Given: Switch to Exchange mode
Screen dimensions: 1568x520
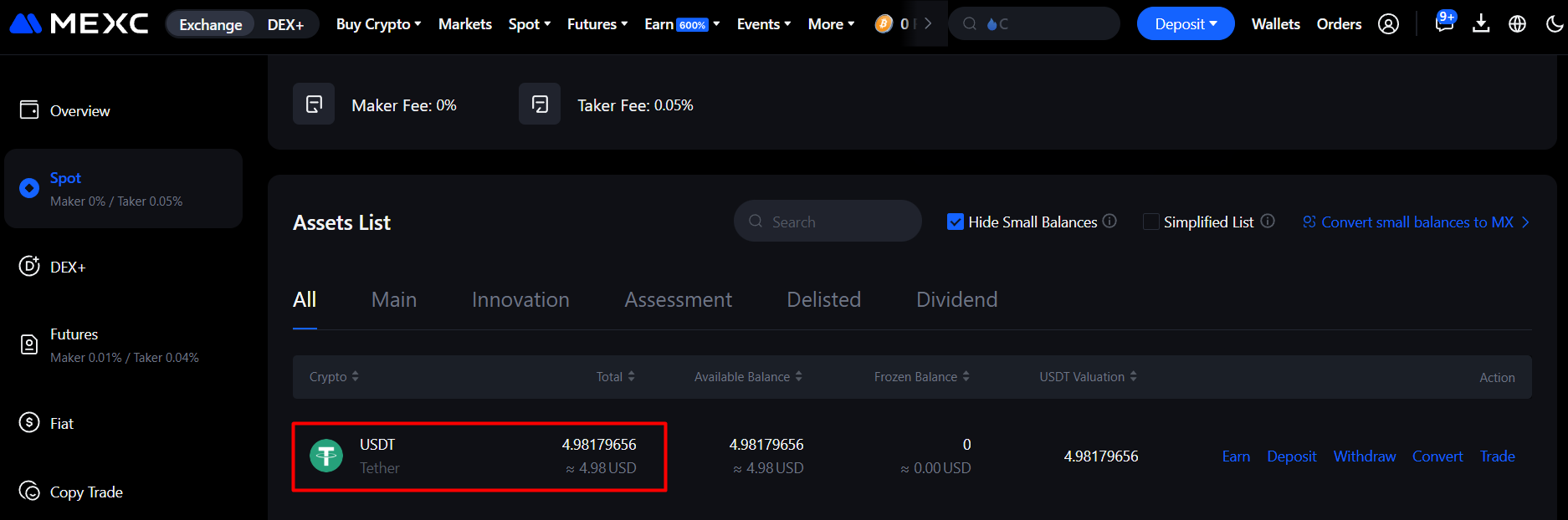Looking at the screenshot, I should coord(211,24).
